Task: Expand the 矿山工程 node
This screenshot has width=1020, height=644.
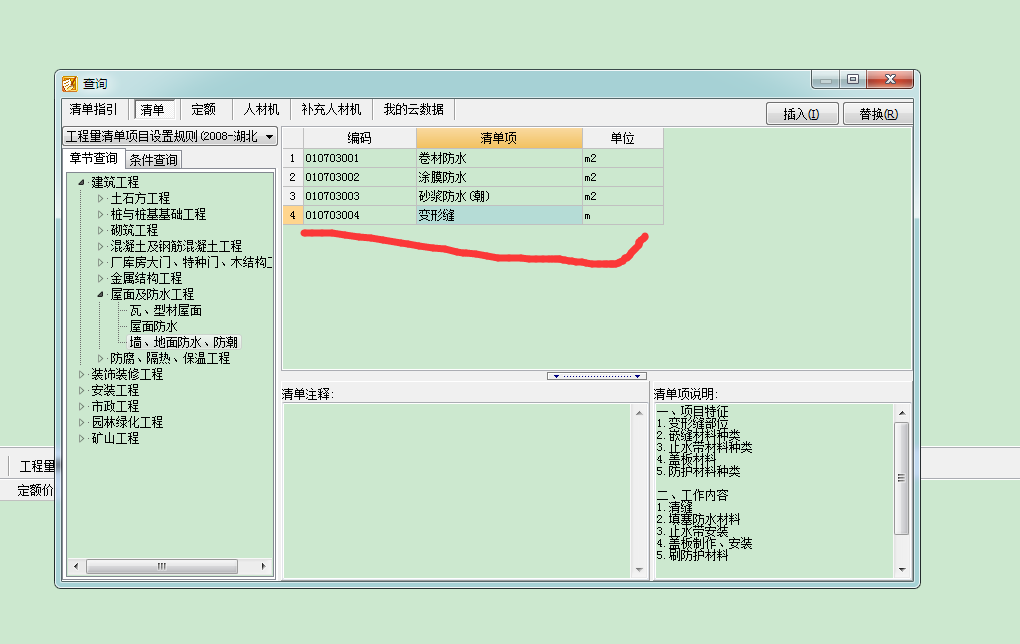Action: (x=81, y=438)
